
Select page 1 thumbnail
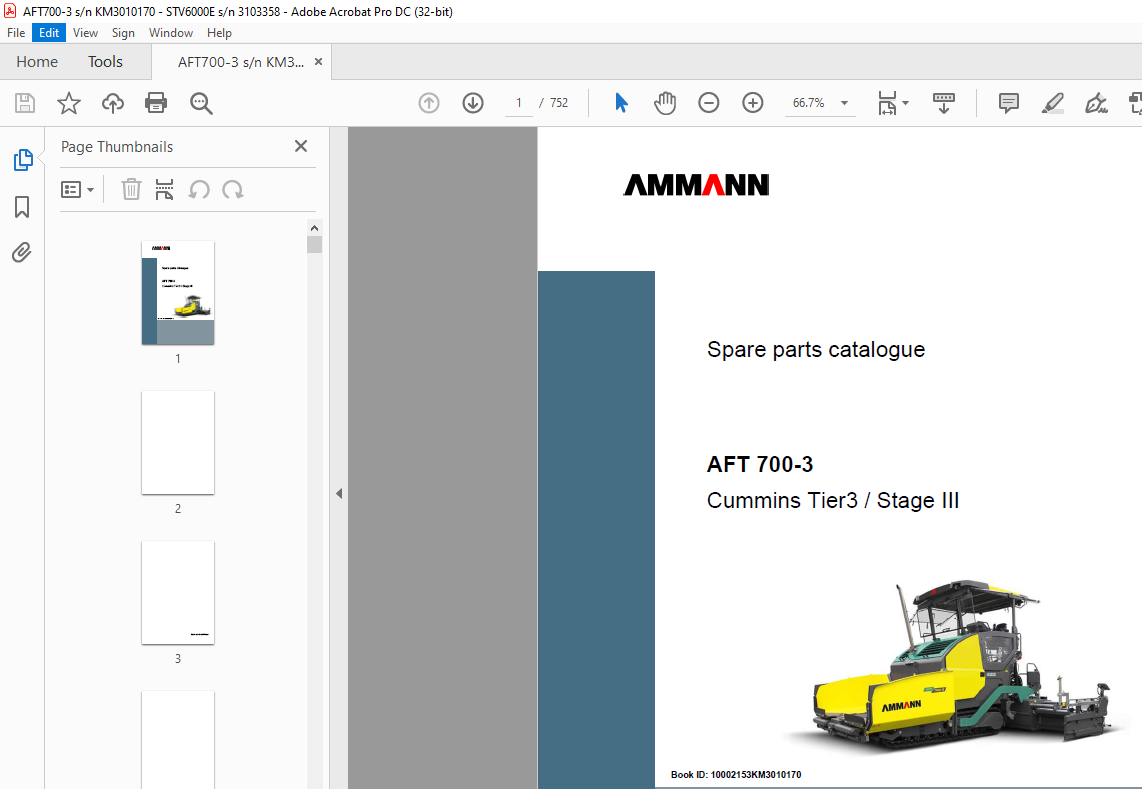click(x=178, y=292)
